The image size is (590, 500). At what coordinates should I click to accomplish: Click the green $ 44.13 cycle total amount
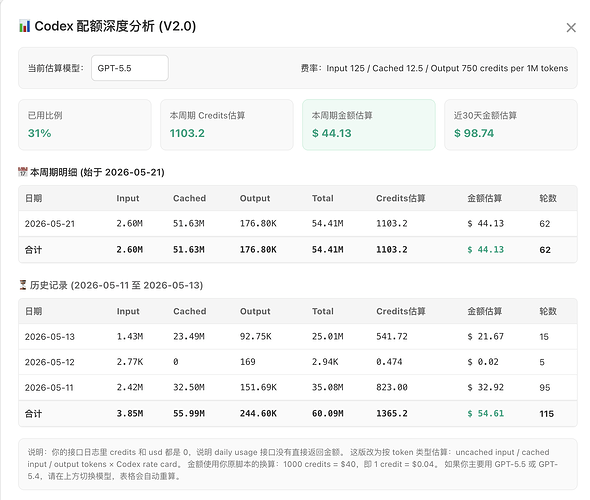pos(485,249)
